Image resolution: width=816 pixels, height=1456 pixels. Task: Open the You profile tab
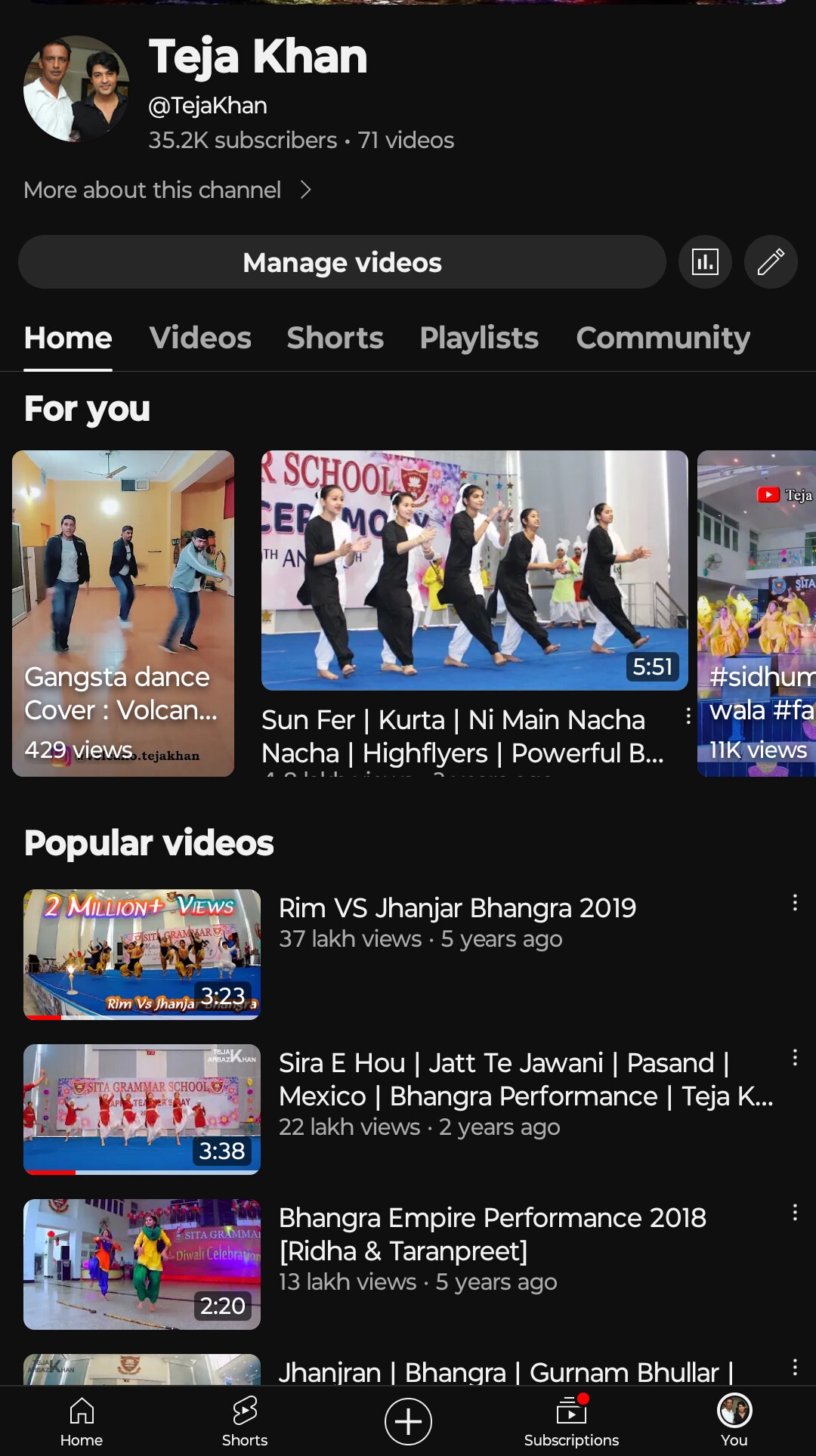point(734,1421)
